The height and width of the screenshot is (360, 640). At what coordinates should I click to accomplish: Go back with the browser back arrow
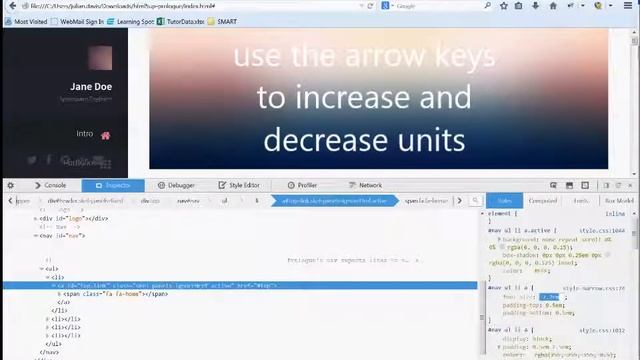(x=13, y=6)
